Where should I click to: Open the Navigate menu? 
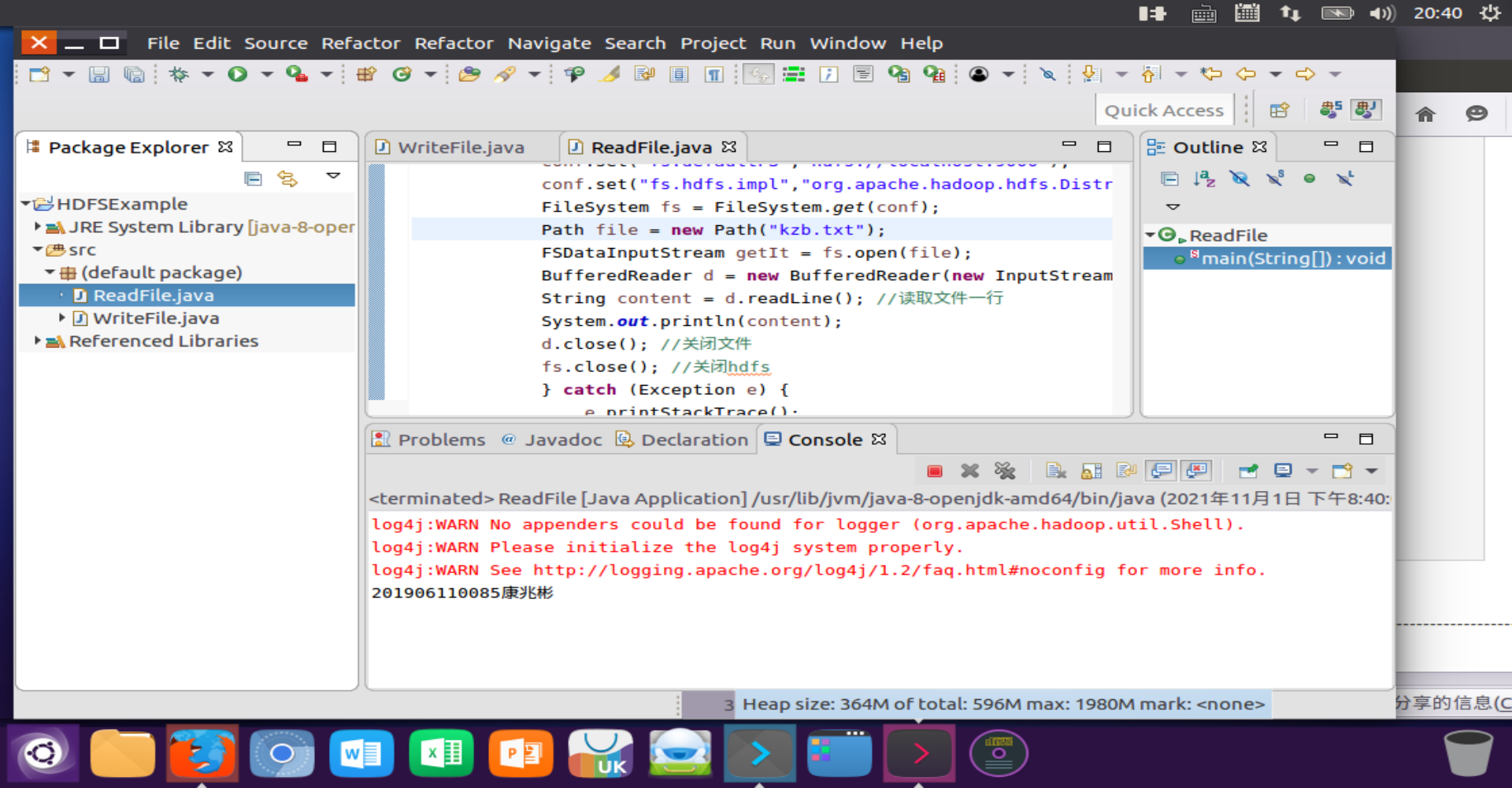tap(550, 43)
